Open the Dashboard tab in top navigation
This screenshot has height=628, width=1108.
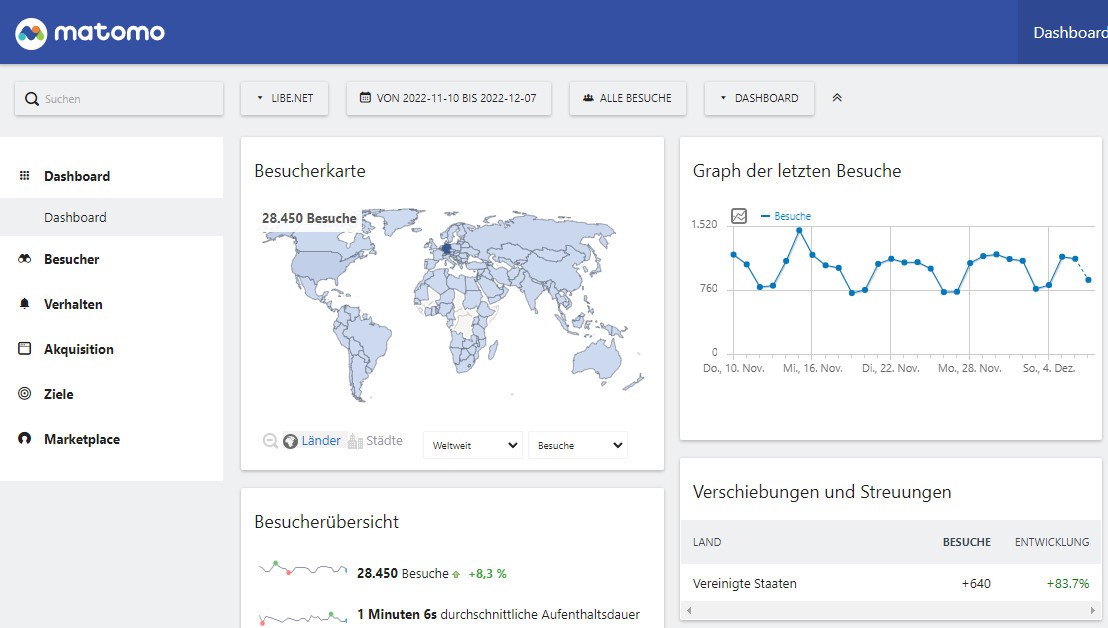click(x=1069, y=33)
